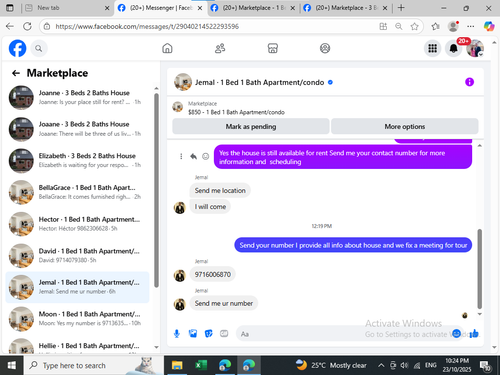Switch to Messenger | Facebook tab
Viewport: 500px width, 375px height.
[160, 8]
